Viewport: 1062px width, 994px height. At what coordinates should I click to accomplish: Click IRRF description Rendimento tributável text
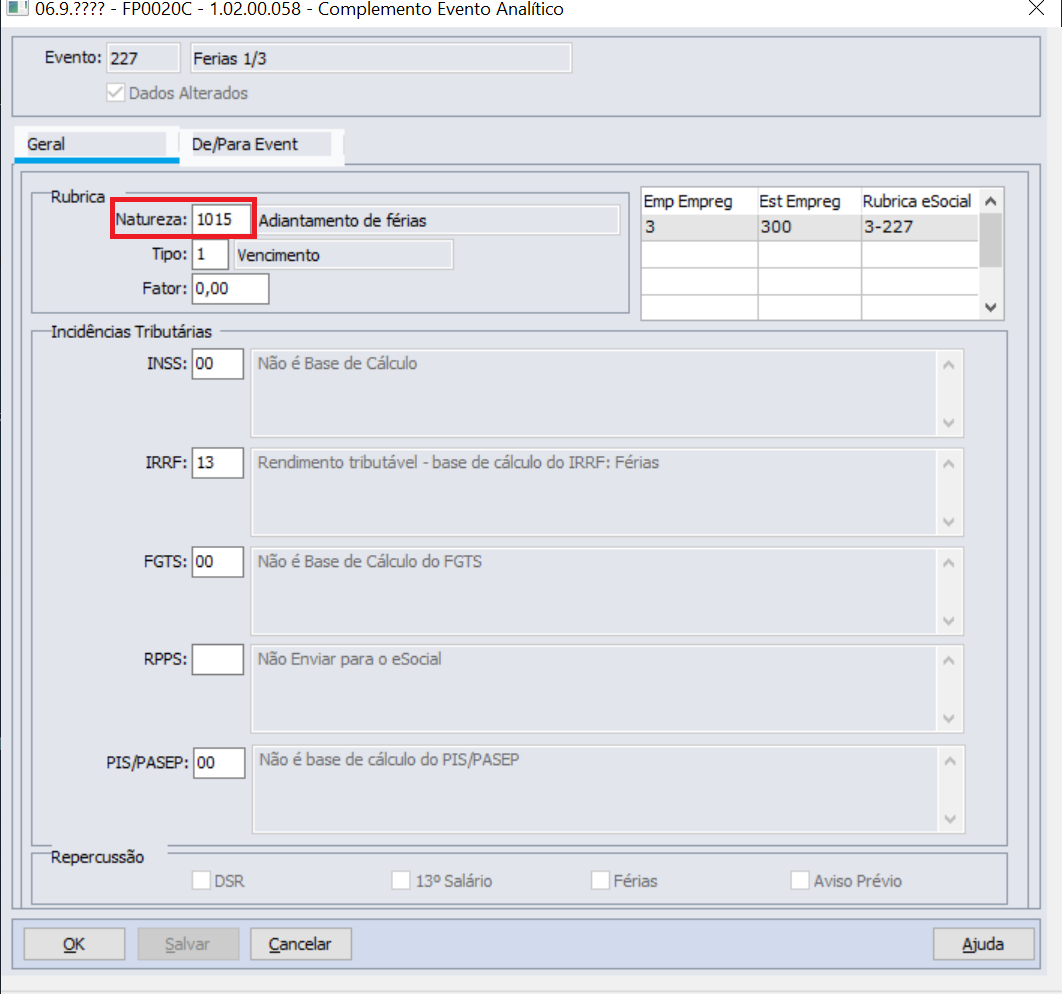458,462
